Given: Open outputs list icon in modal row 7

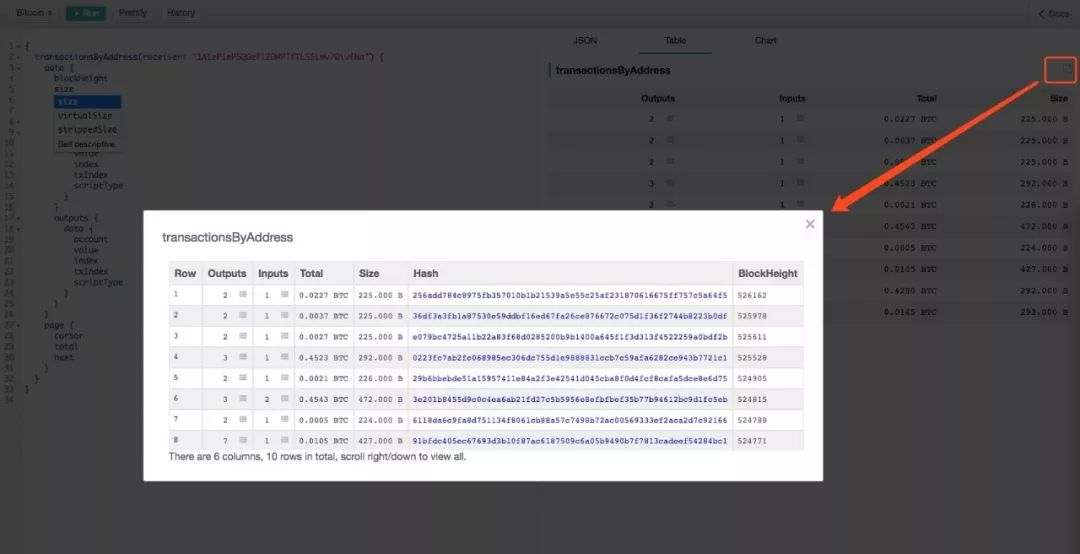Looking at the screenshot, I should [243, 419].
